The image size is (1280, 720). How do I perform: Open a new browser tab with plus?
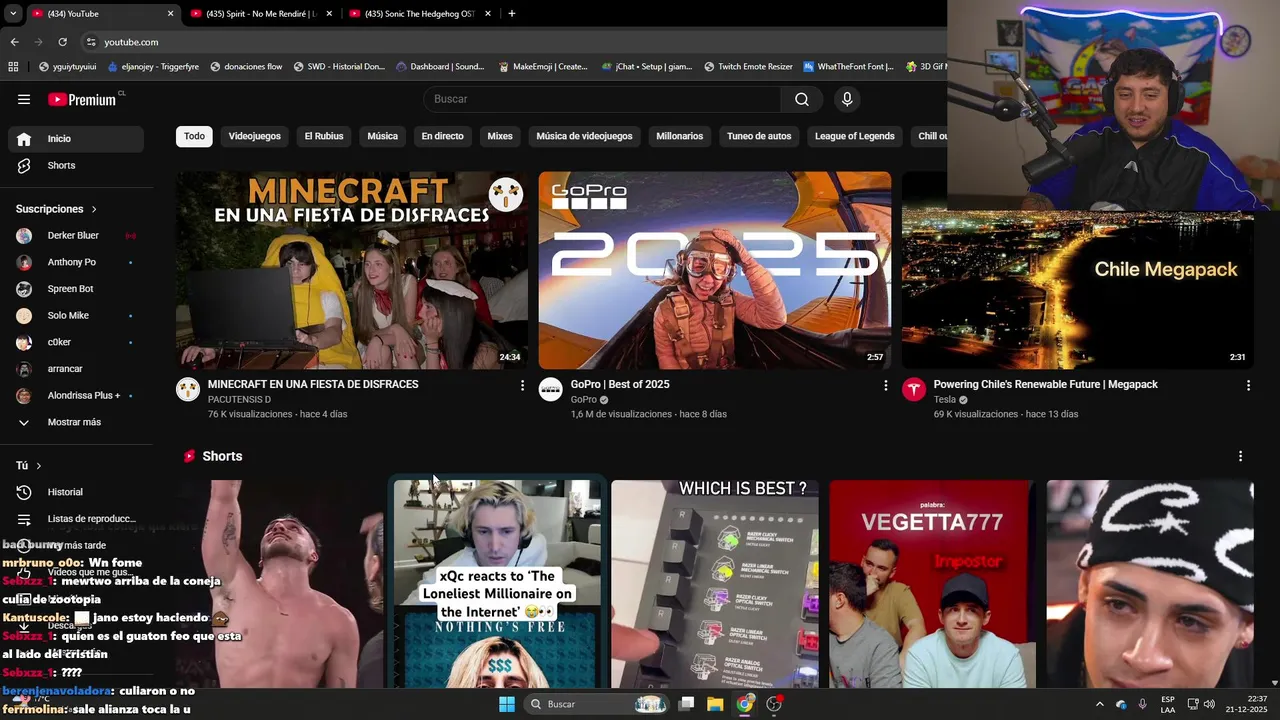(512, 14)
